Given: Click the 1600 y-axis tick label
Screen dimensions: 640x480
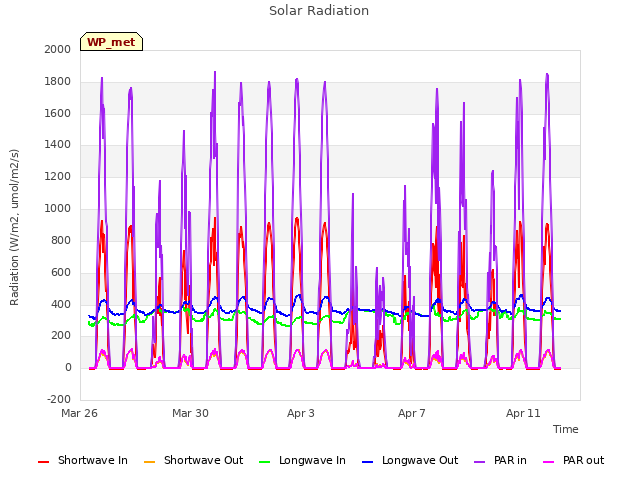Looking at the screenshot, I should coord(58,113).
